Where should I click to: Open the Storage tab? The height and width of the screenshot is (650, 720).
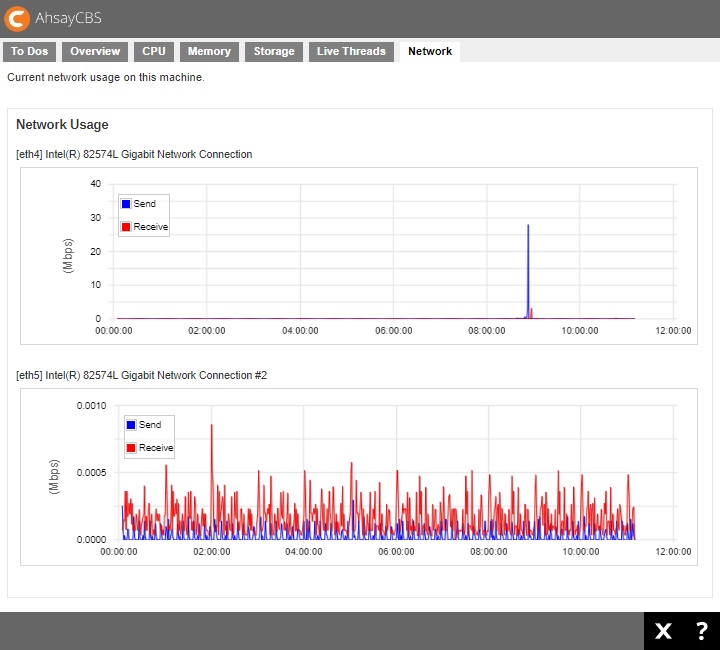[274, 52]
